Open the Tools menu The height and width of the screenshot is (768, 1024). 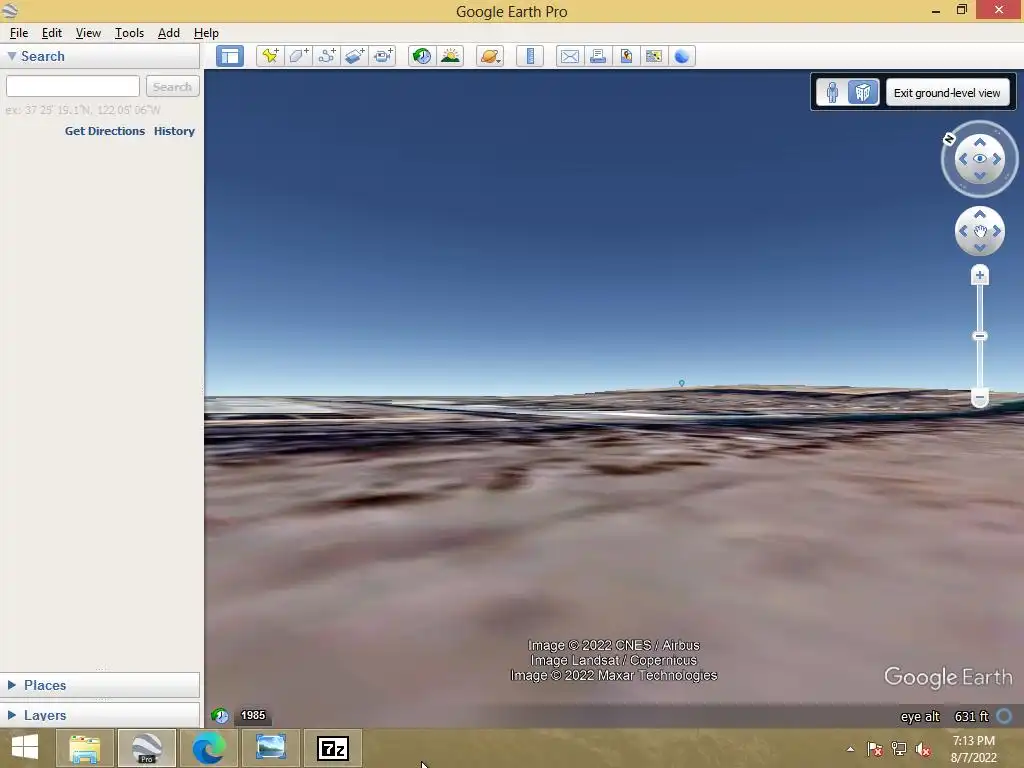point(129,33)
